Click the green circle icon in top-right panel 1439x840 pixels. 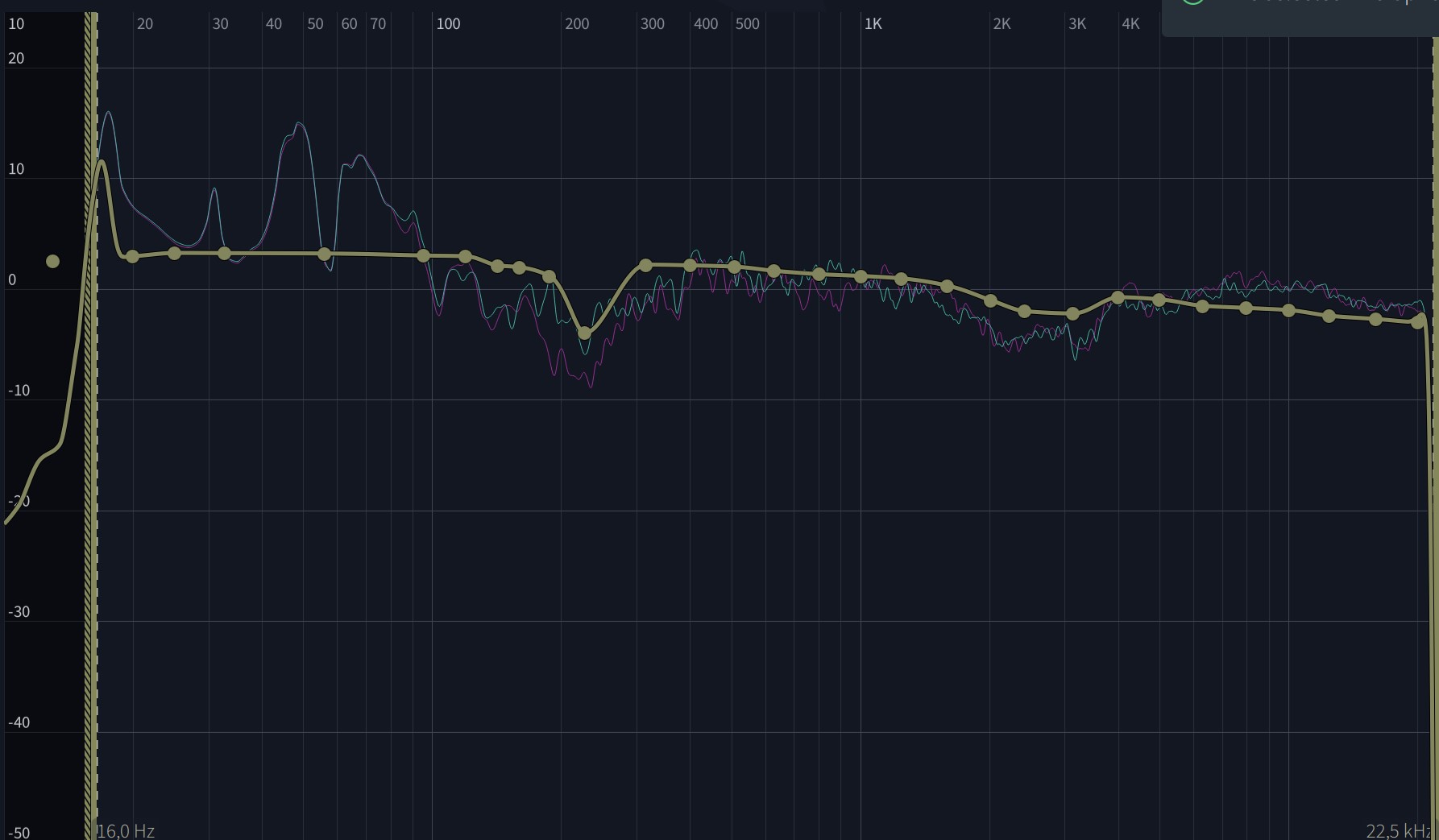pos(1192,2)
